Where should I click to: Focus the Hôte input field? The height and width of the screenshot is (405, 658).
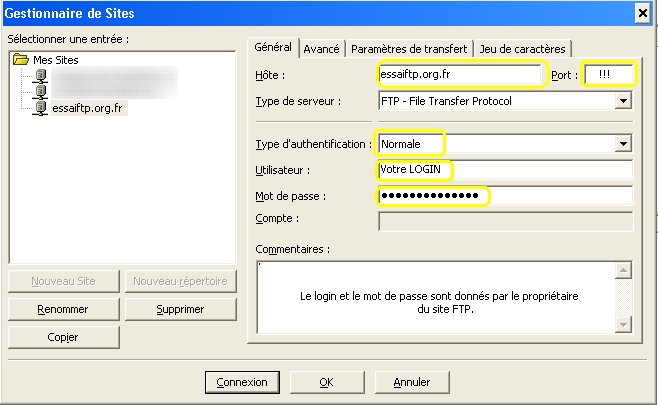pos(460,75)
